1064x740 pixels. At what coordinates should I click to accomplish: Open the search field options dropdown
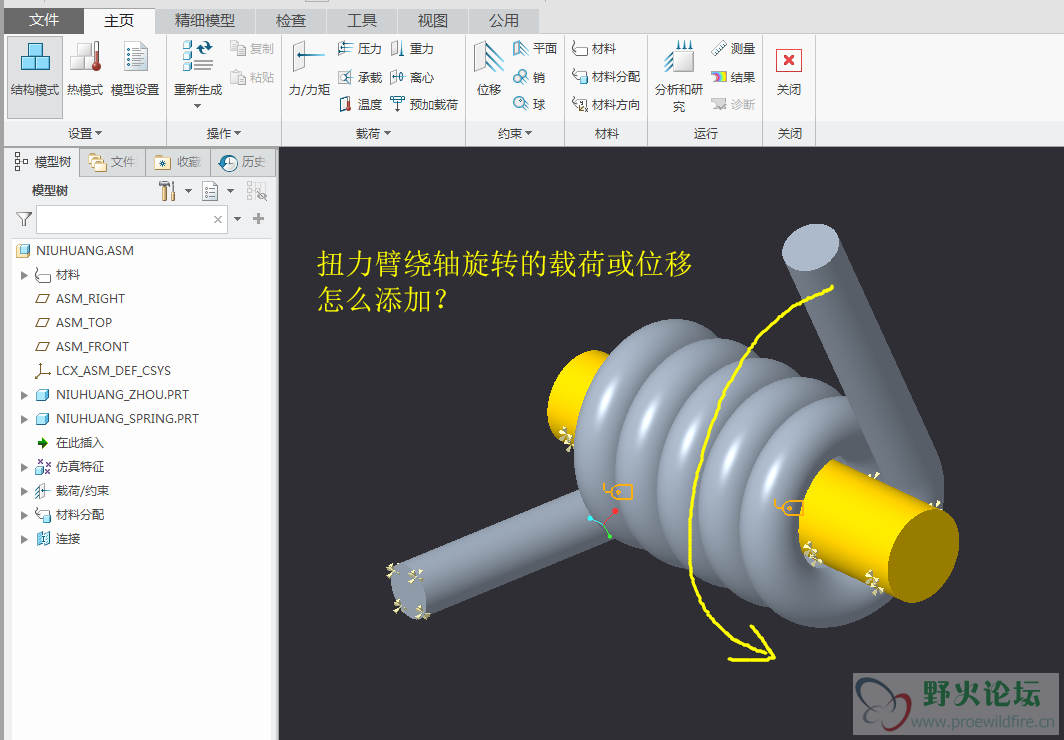[238, 219]
